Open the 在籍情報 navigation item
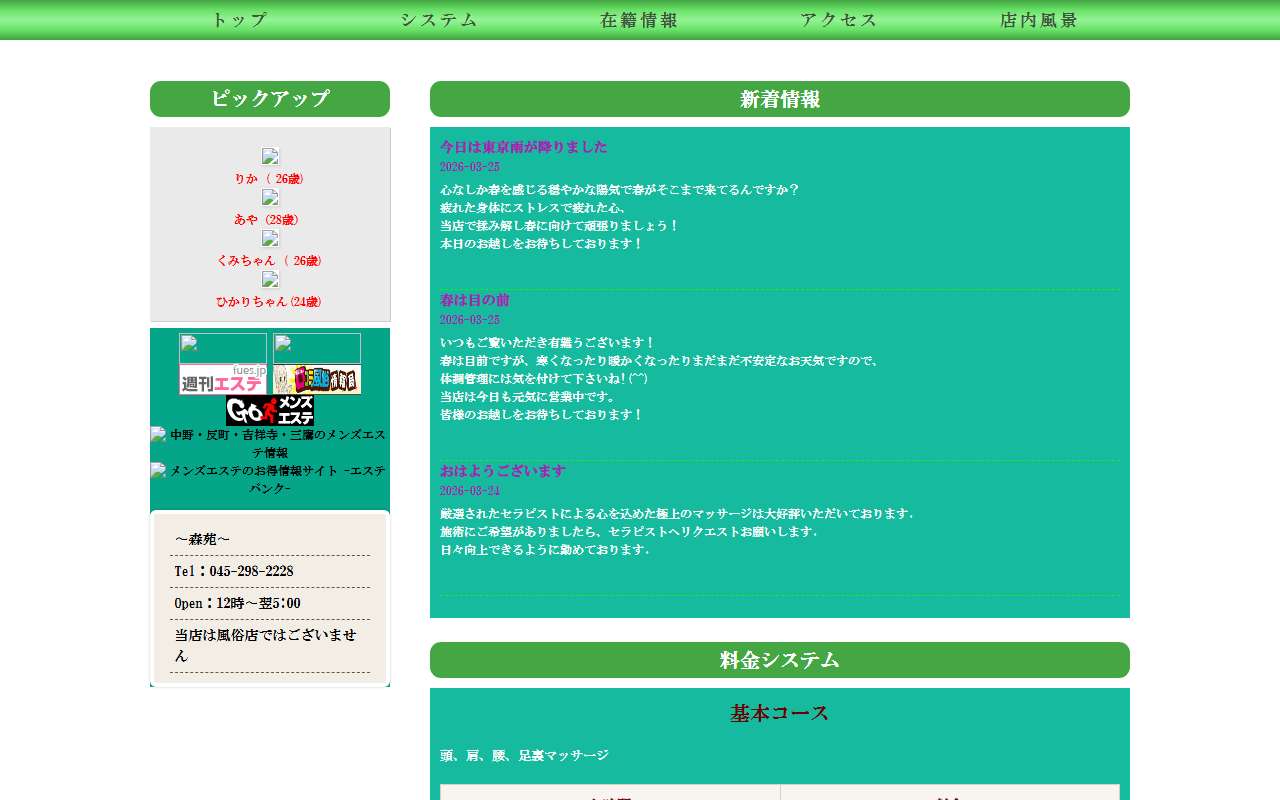Screen dimensions: 1280x800 tap(638, 19)
